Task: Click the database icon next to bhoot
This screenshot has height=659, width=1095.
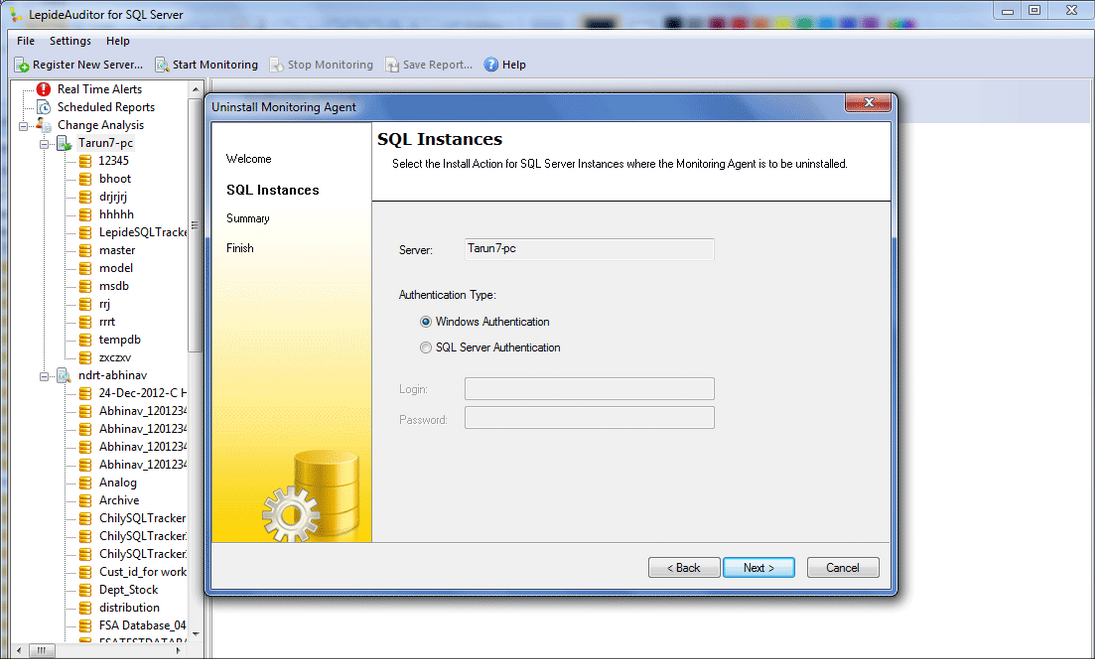Action: (x=85, y=179)
